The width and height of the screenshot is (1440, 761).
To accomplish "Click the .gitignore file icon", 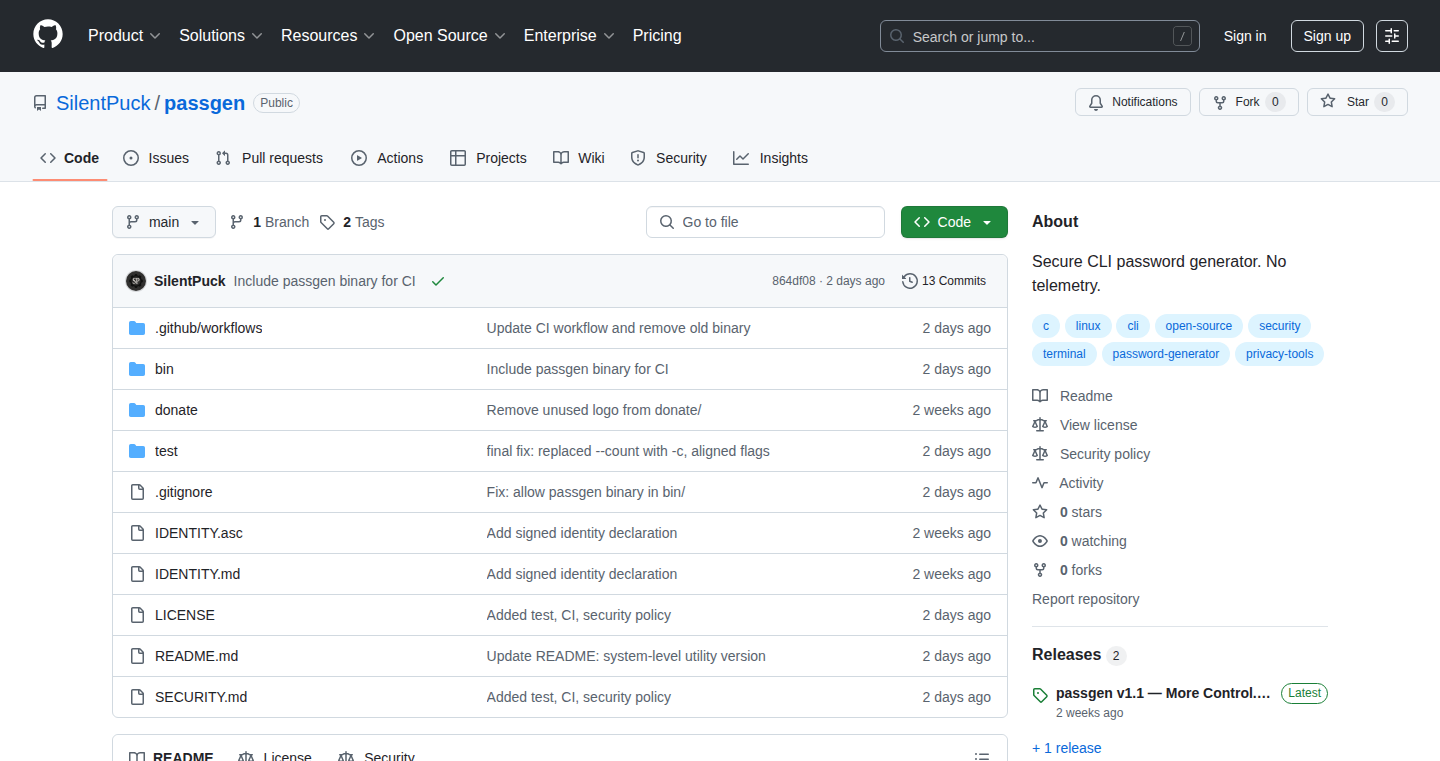I will point(137,492).
